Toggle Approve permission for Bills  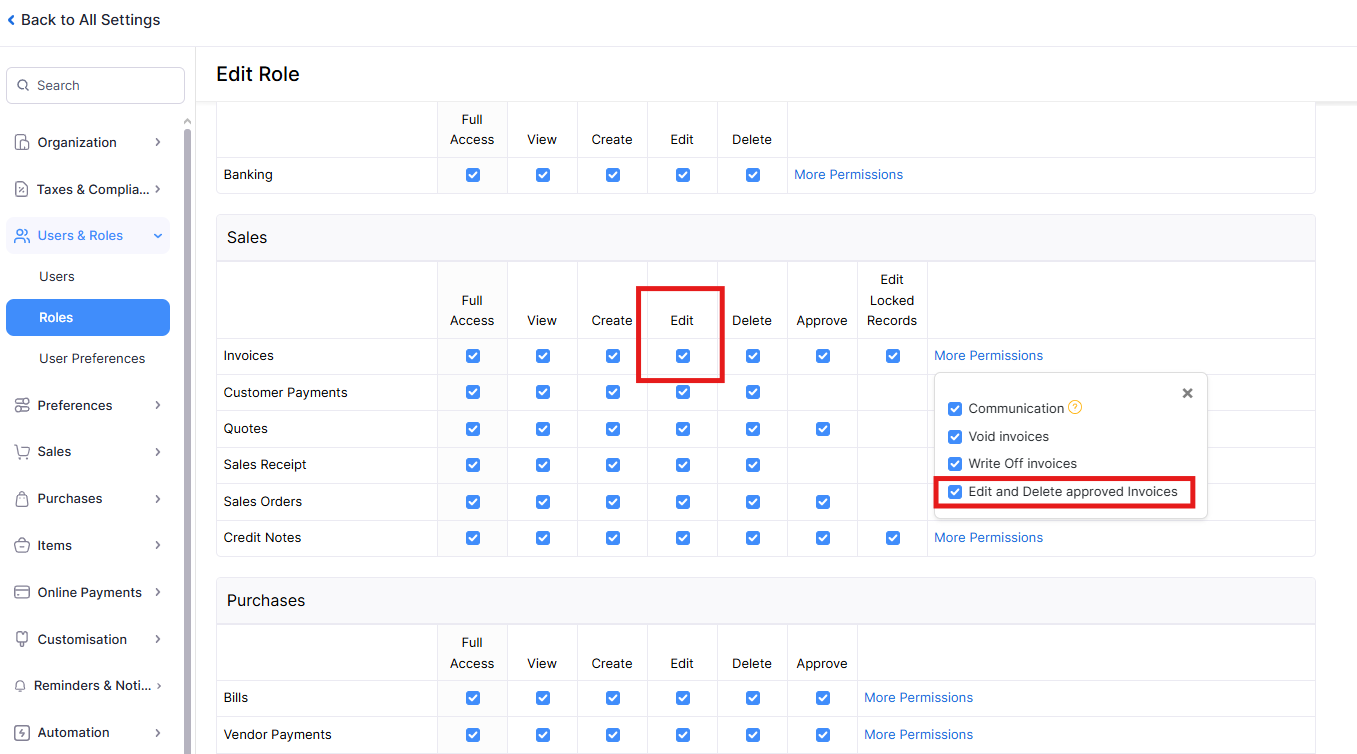click(823, 698)
